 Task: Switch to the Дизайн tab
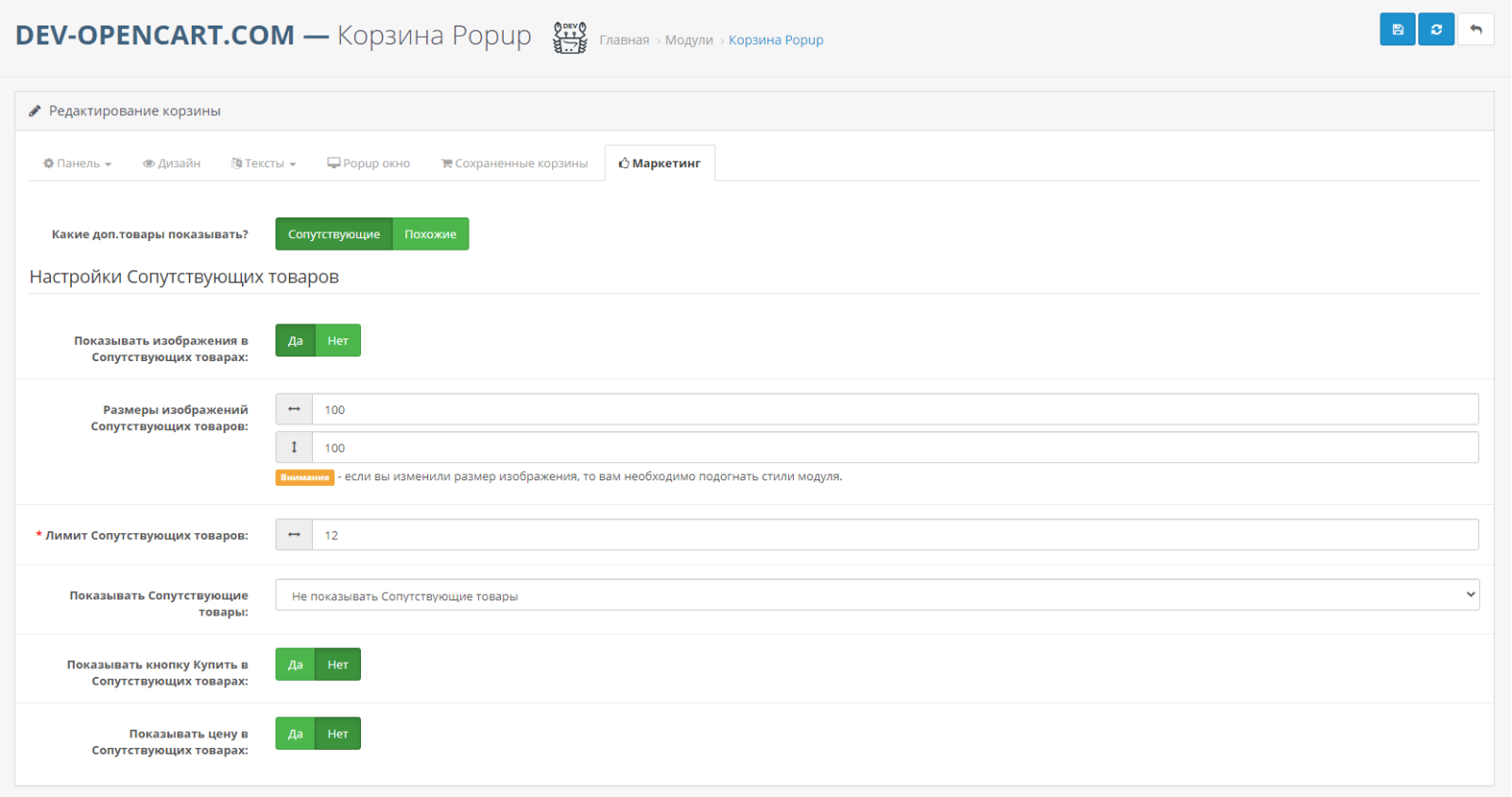[x=172, y=164]
